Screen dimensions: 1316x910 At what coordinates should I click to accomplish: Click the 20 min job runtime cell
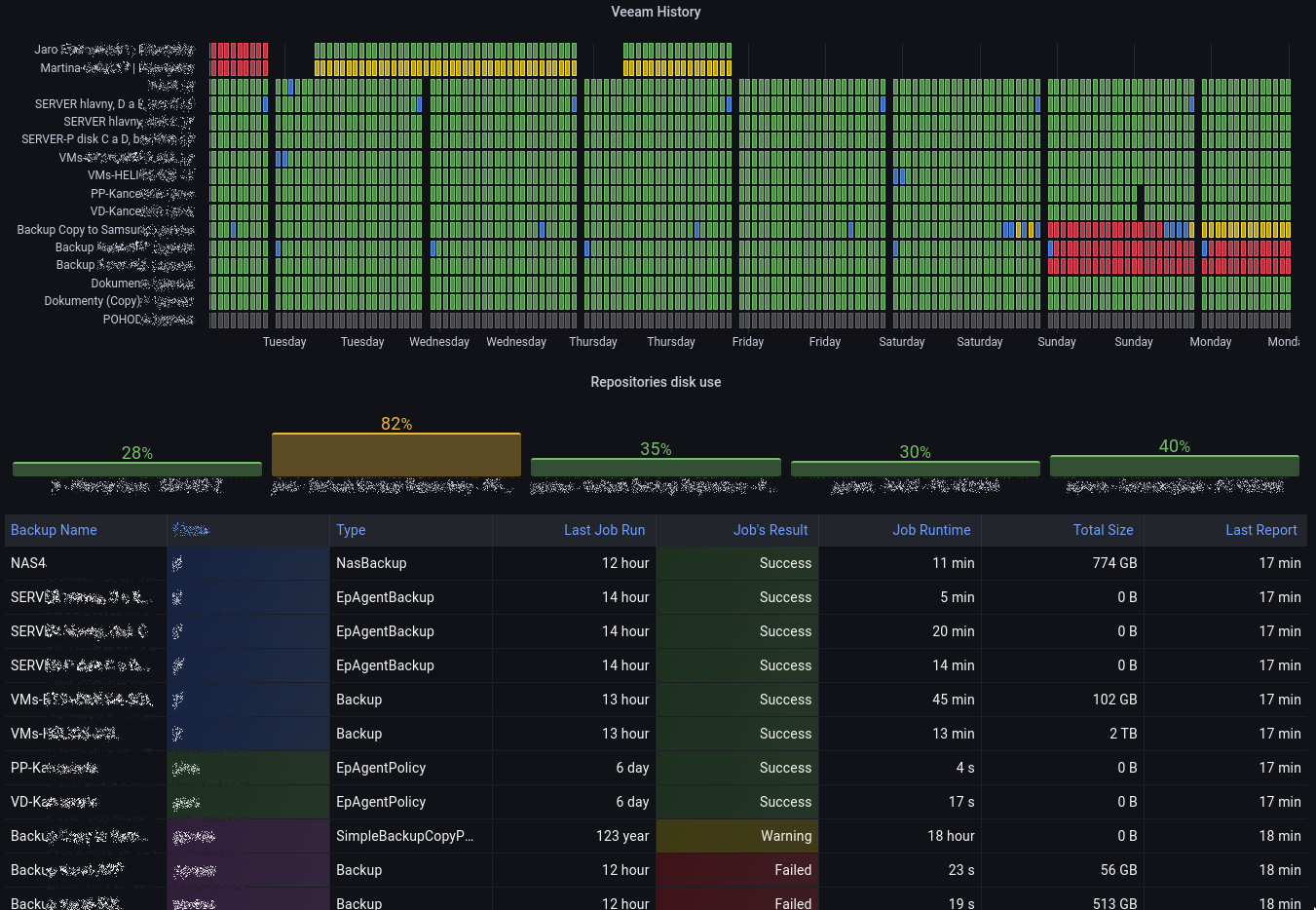[x=900, y=631]
